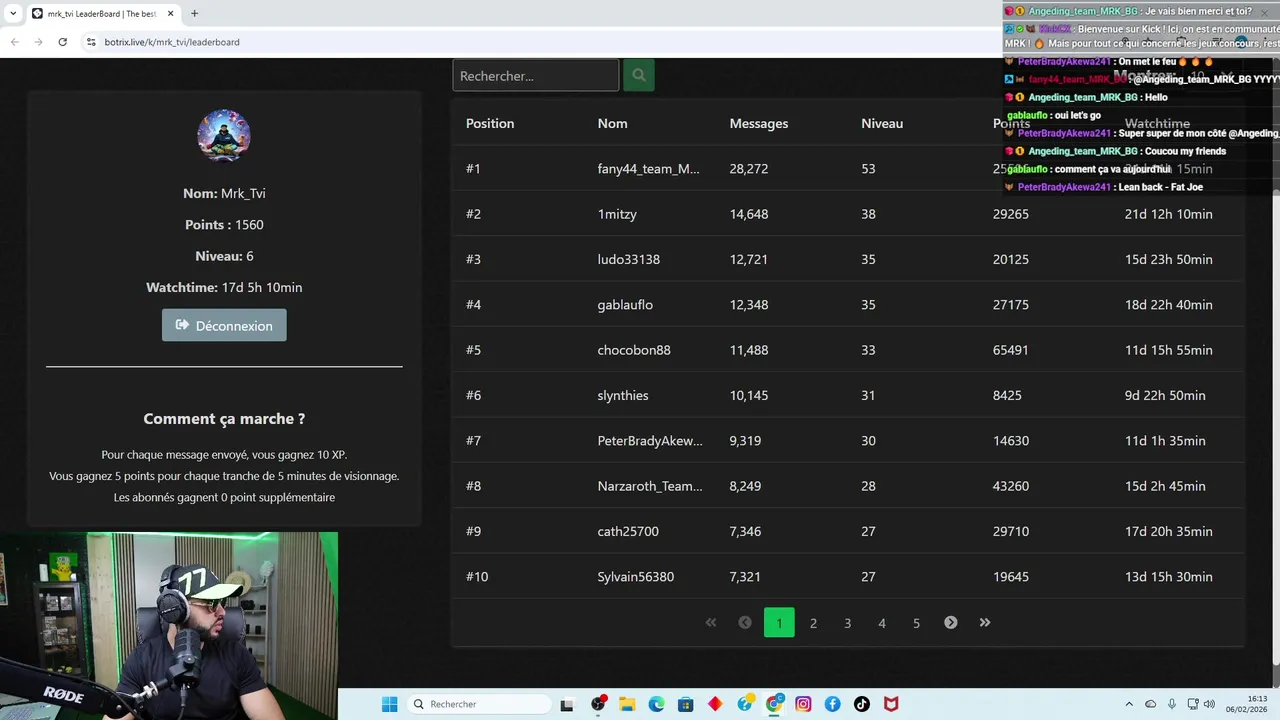Go back in browser history
Viewport: 1280px width, 720px height.
point(14,42)
